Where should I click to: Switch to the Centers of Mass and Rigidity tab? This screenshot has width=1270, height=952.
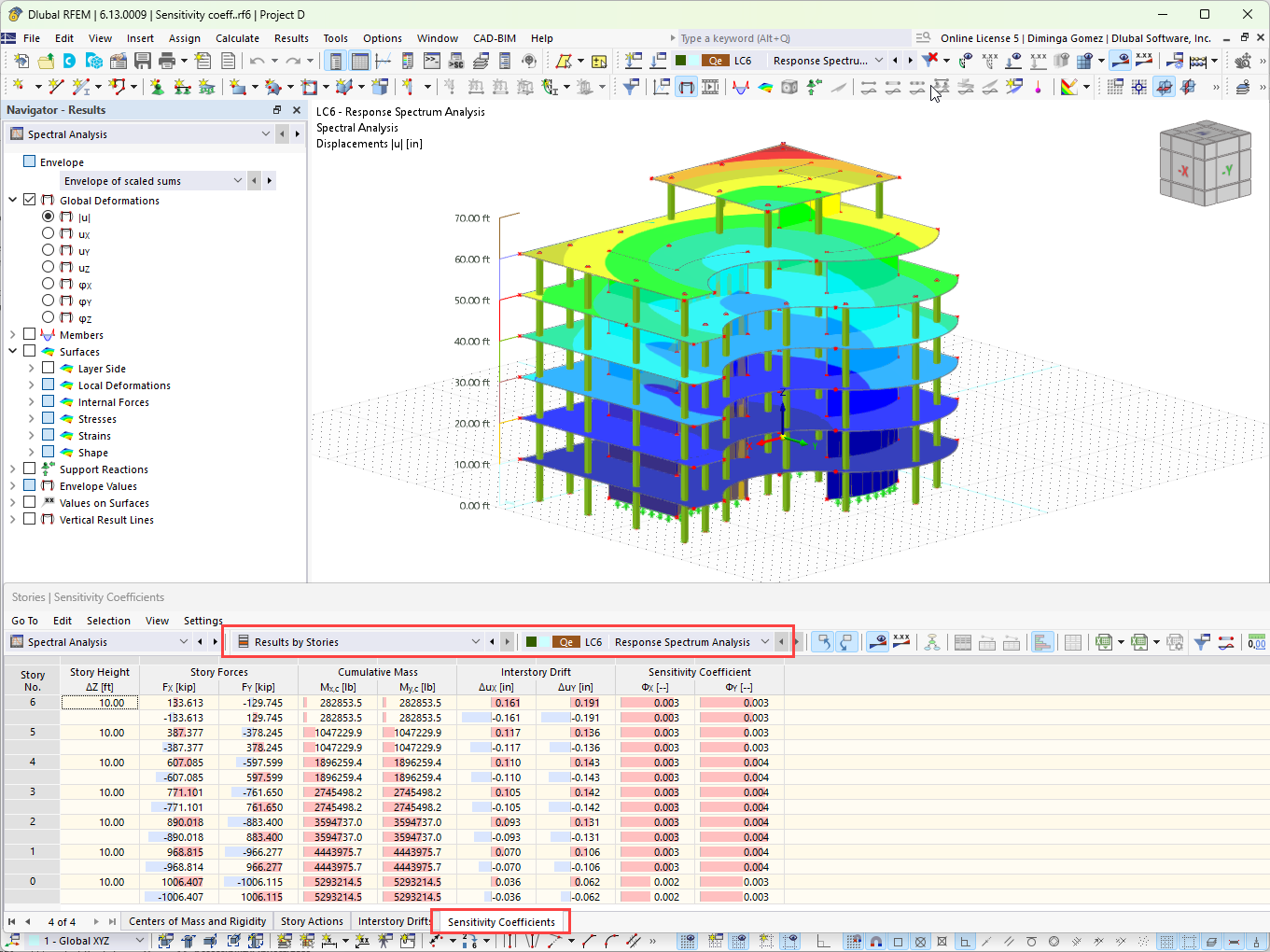[x=197, y=921]
